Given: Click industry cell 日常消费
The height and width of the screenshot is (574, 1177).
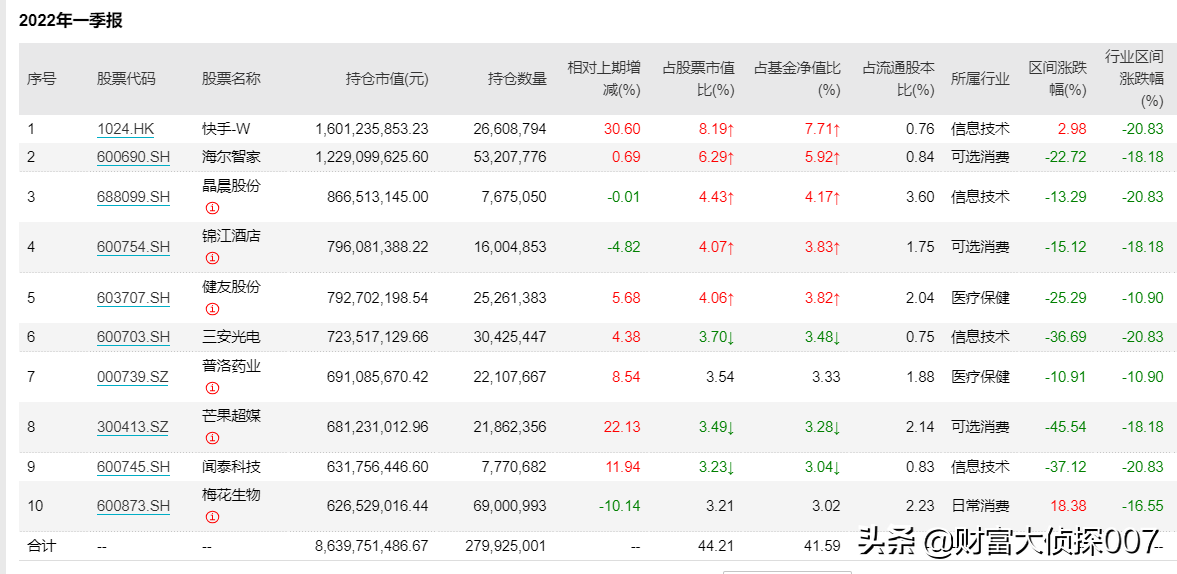Looking at the screenshot, I should [980, 506].
